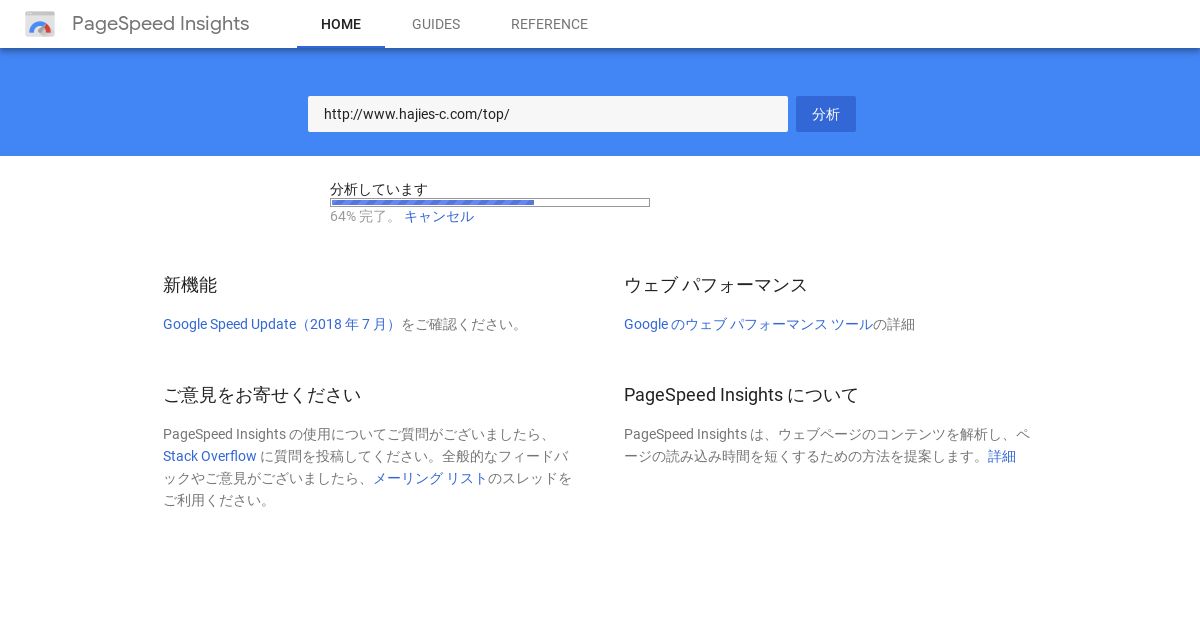Cancel analysis via キャンセル link
The width and height of the screenshot is (1200, 630).
point(439,216)
